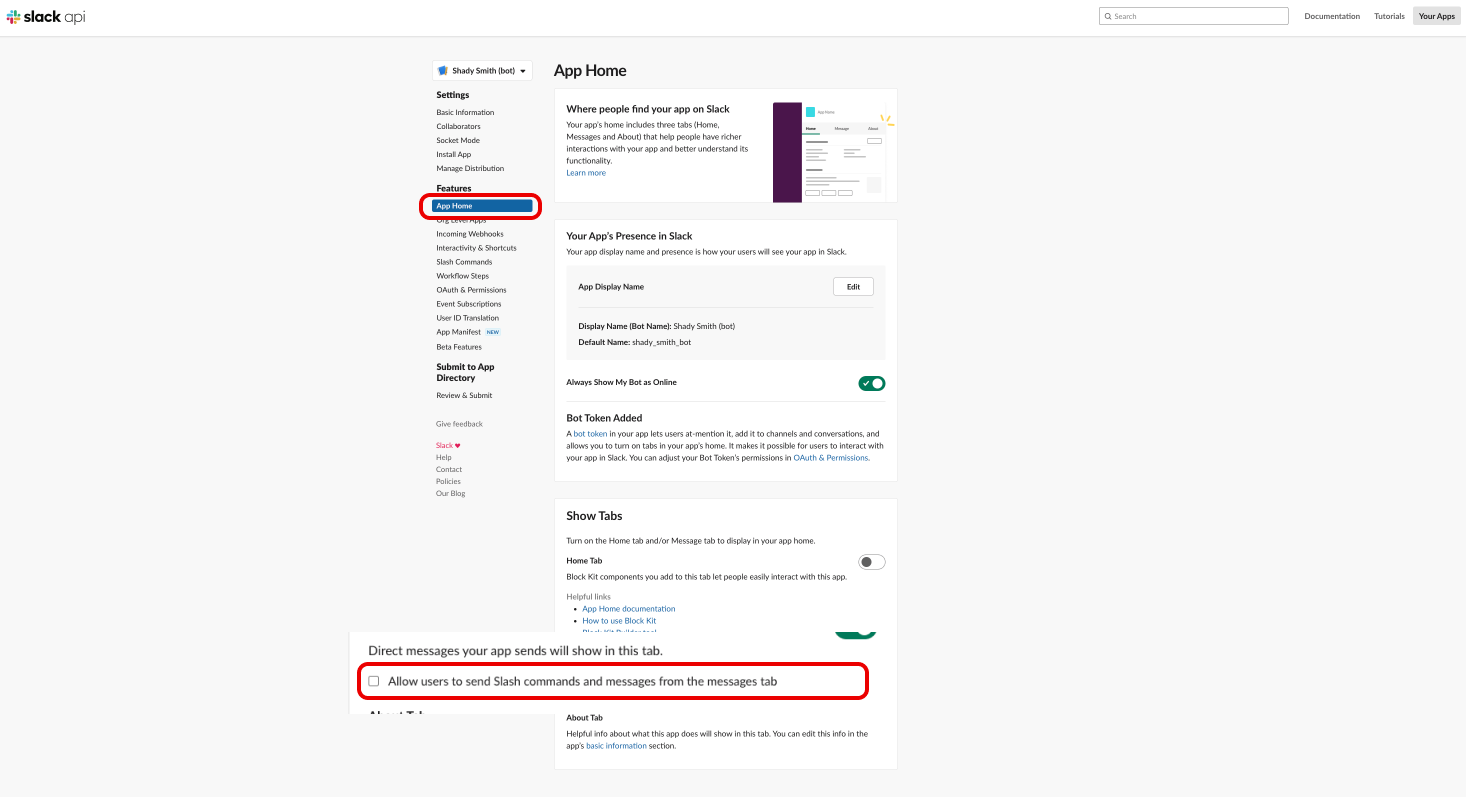The width and height of the screenshot is (1466, 797).
Task: Click the 'Show Tabs' heading
Action: point(594,516)
